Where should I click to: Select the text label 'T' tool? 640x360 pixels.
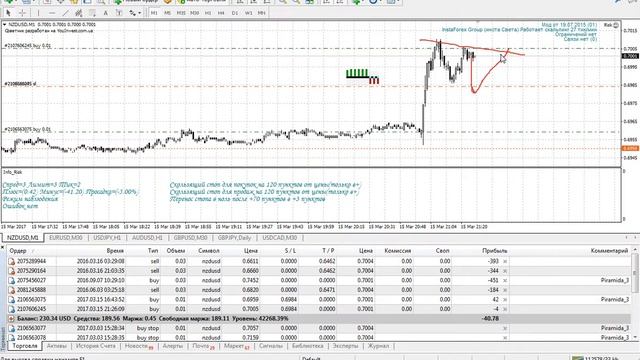point(119,13)
